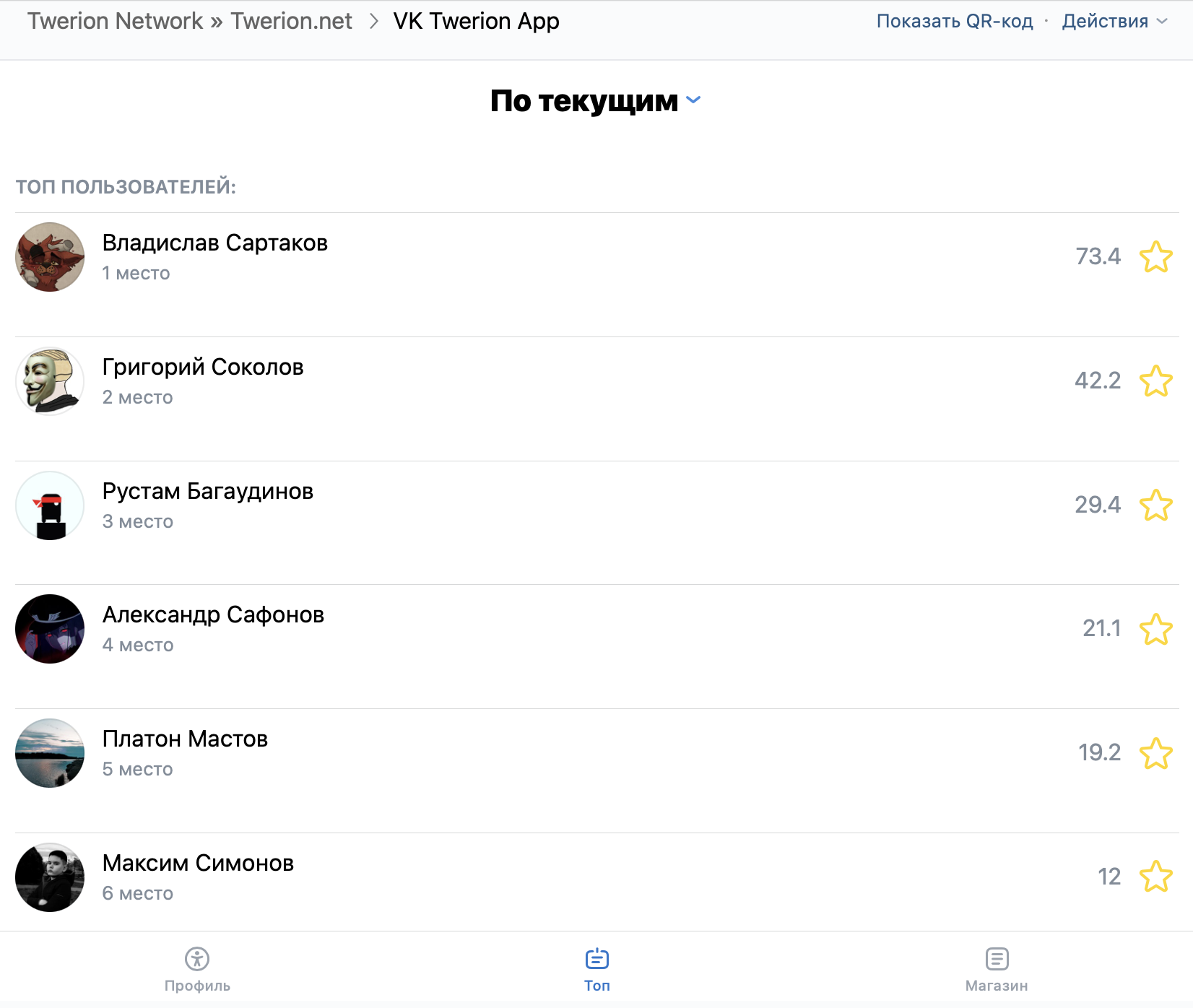Open Платон Мастов's landscape avatar

pos(50,753)
